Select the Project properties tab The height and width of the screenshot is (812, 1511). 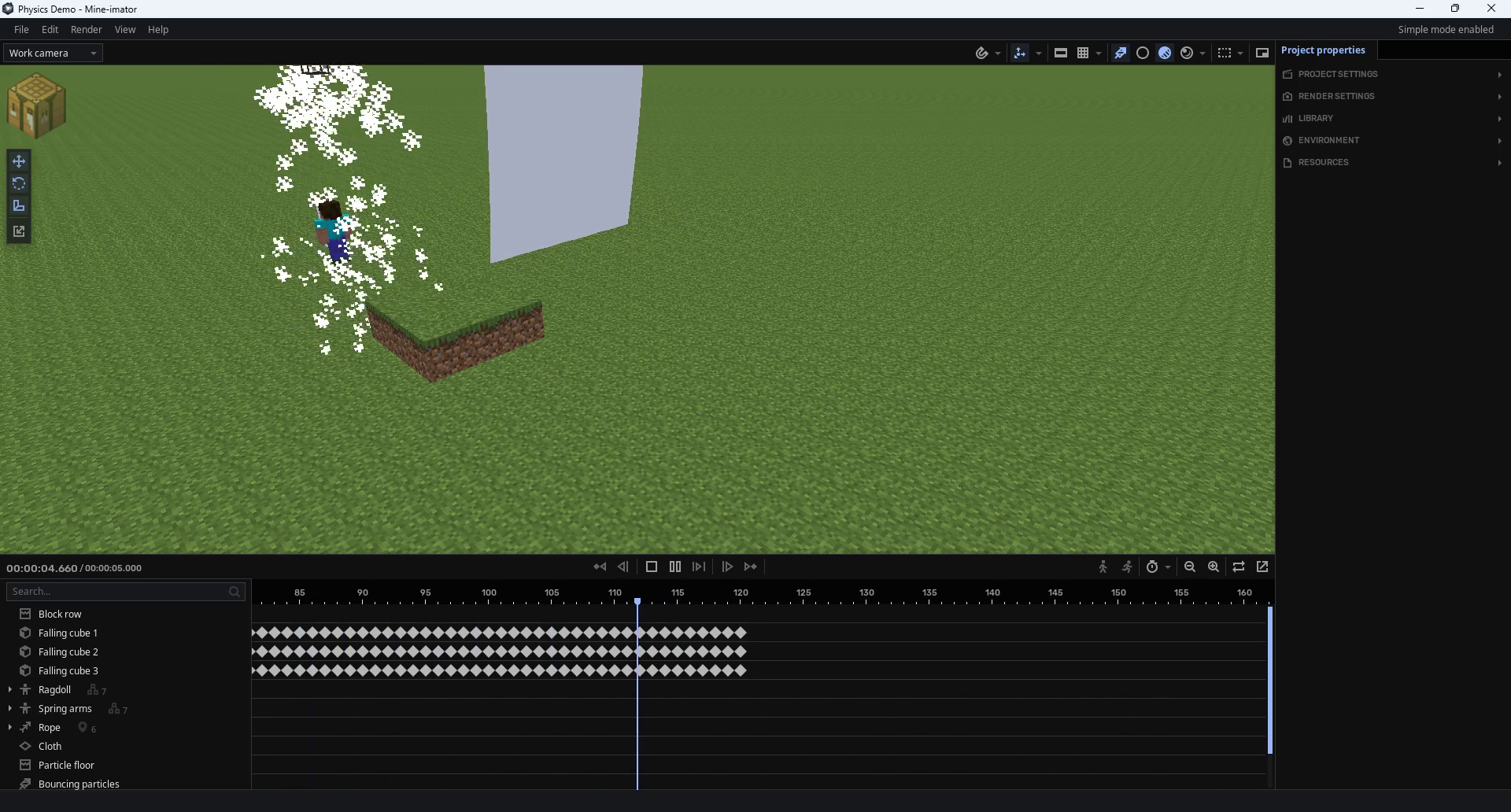coord(1325,50)
